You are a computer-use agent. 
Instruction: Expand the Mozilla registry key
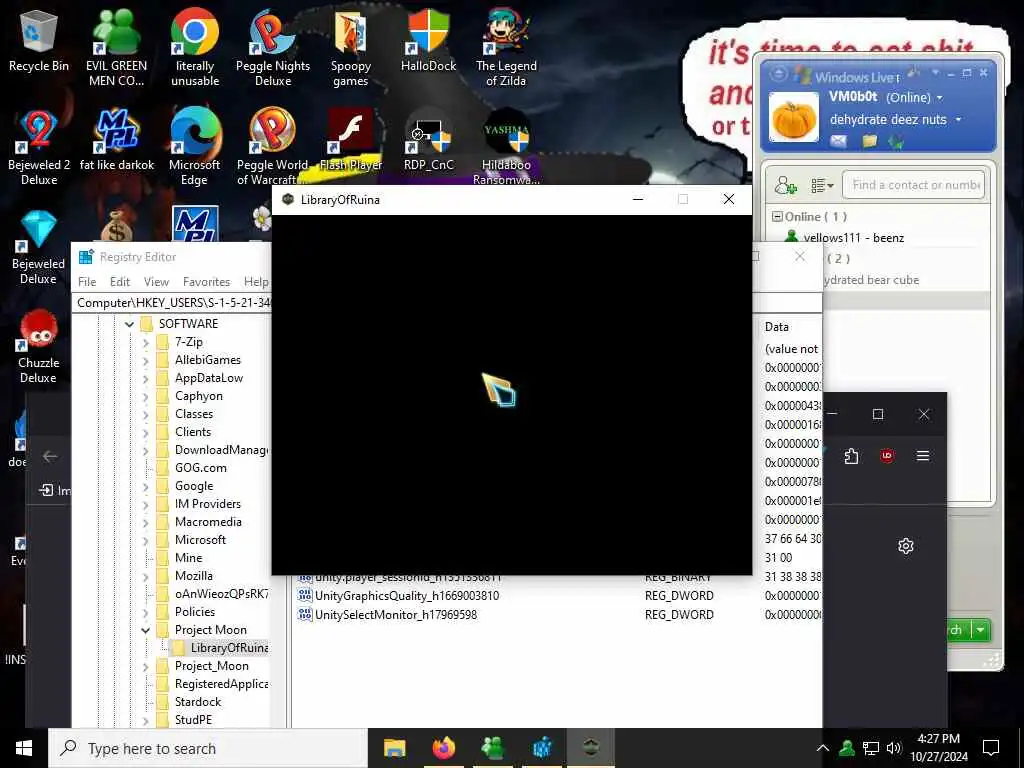pyautogui.click(x=146, y=576)
